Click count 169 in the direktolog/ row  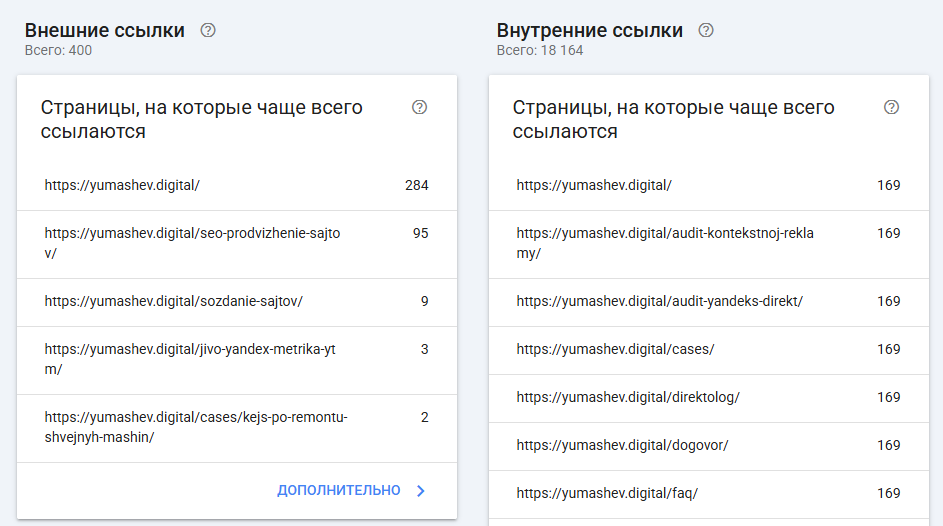(x=889, y=397)
